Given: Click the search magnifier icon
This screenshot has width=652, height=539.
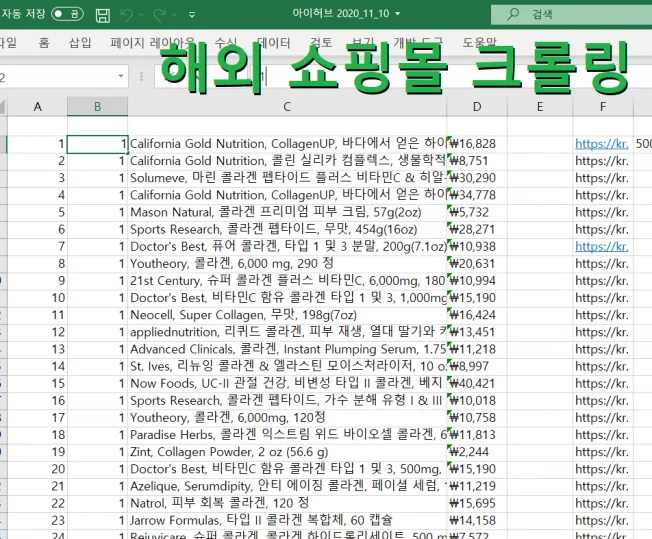Looking at the screenshot, I should (513, 14).
